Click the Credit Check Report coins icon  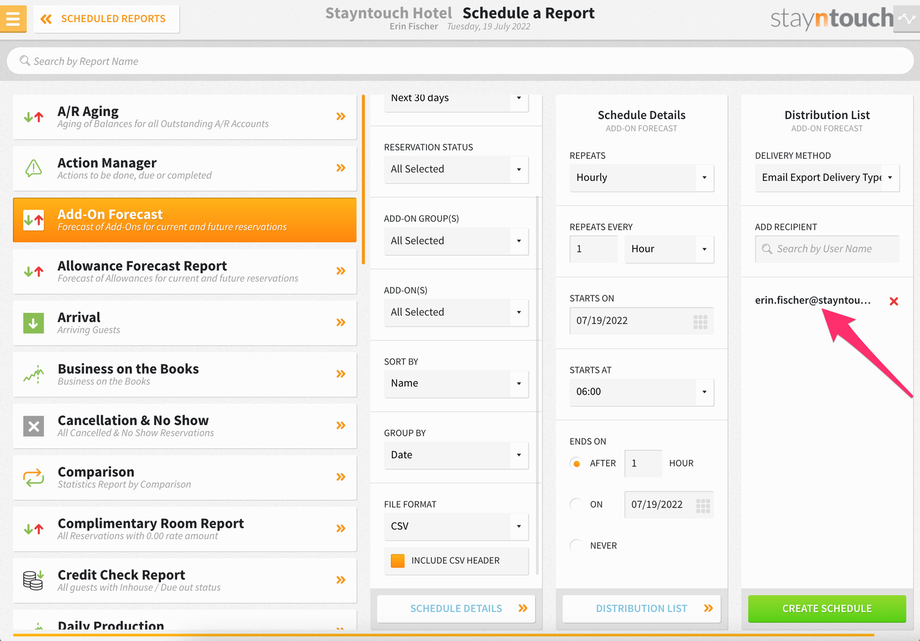(x=33, y=580)
